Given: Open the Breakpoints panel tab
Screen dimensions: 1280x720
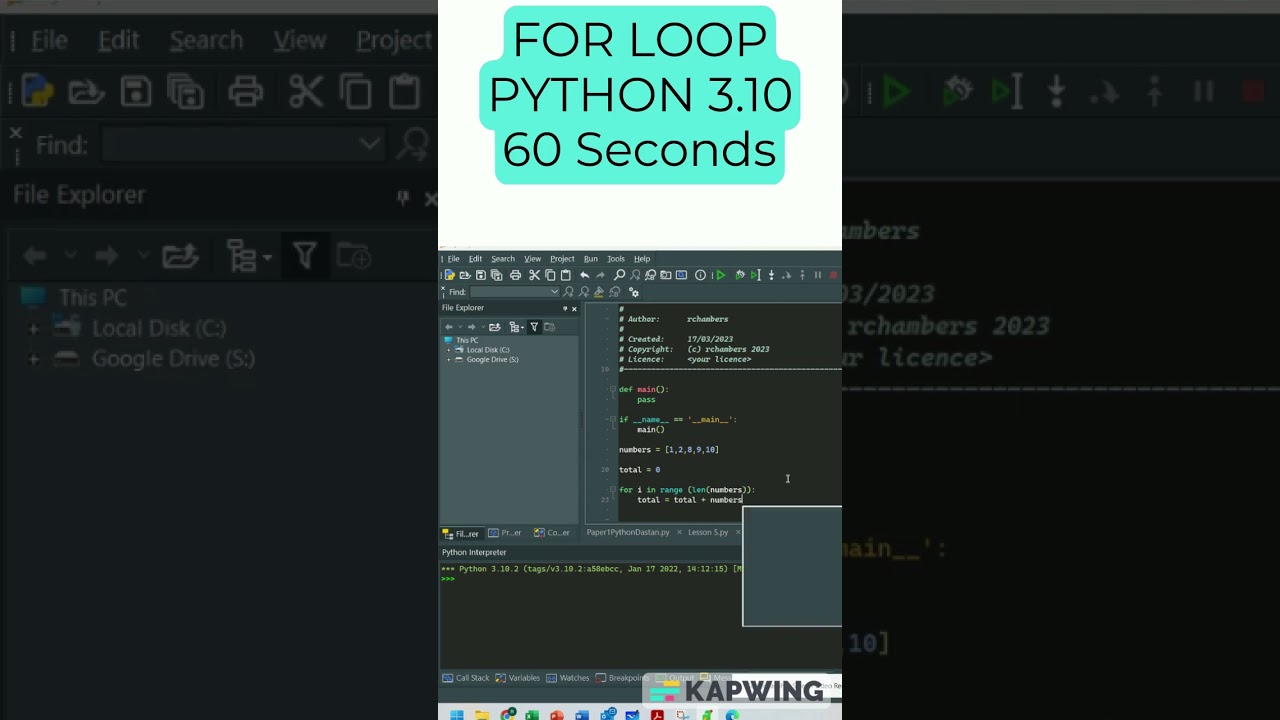Looking at the screenshot, I should [x=622, y=678].
